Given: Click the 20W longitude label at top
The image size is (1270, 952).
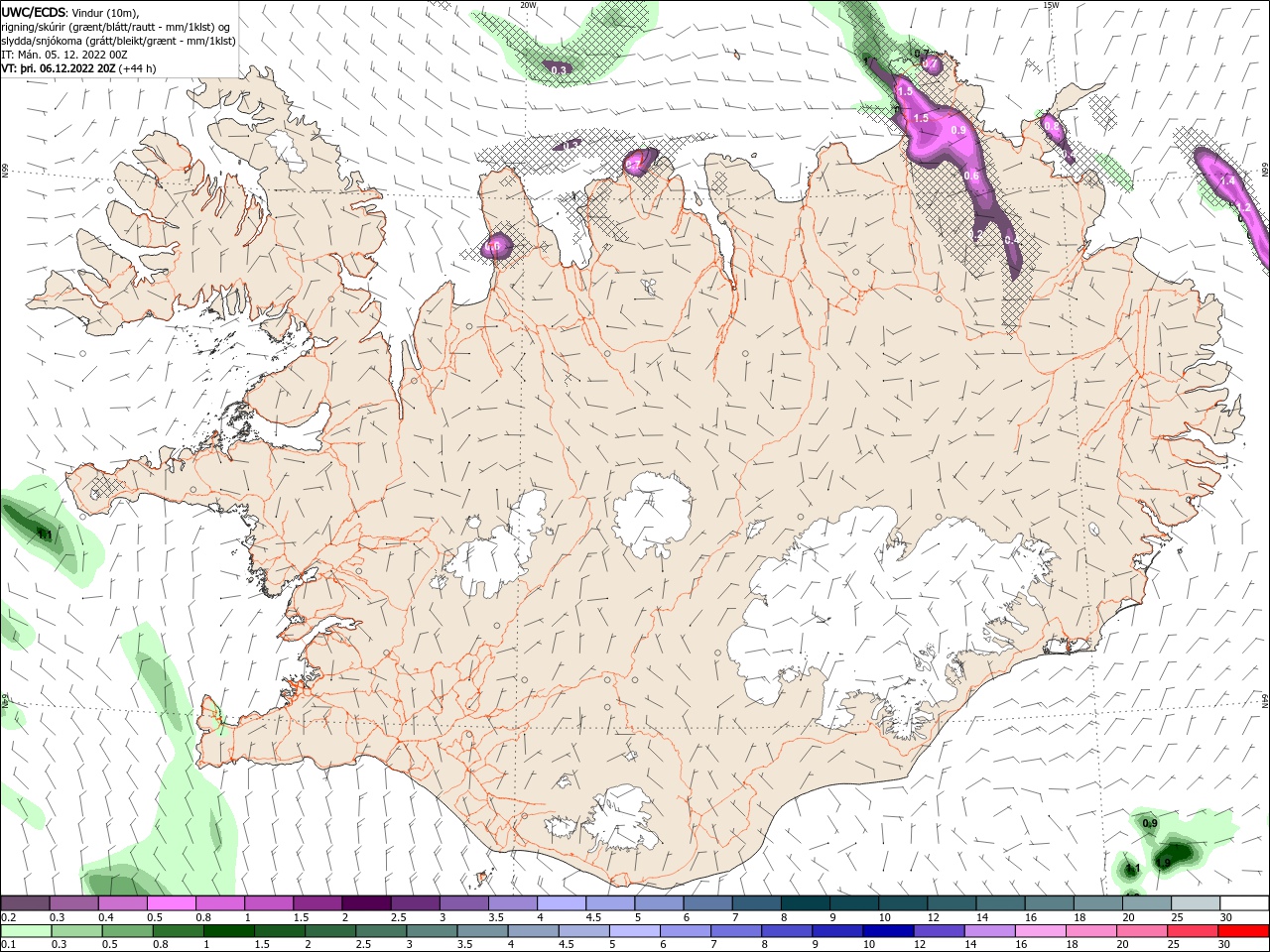Looking at the screenshot, I should pos(528,5).
